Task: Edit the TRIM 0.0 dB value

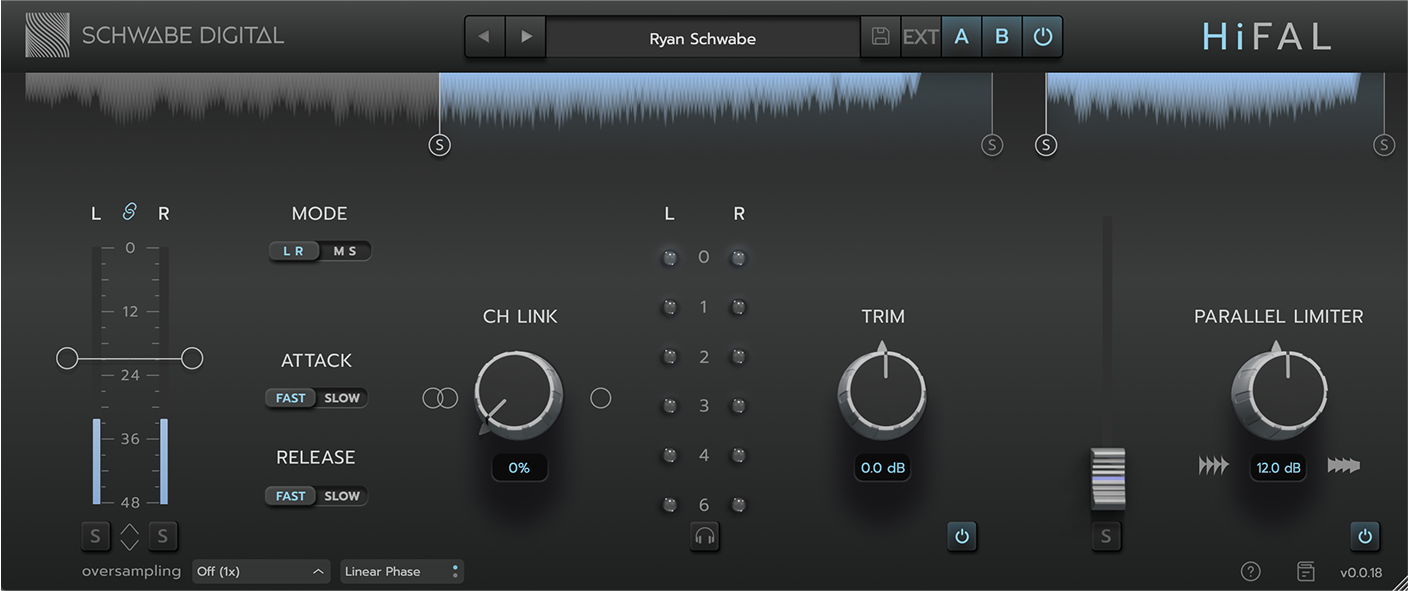Action: pyautogui.click(x=882, y=467)
